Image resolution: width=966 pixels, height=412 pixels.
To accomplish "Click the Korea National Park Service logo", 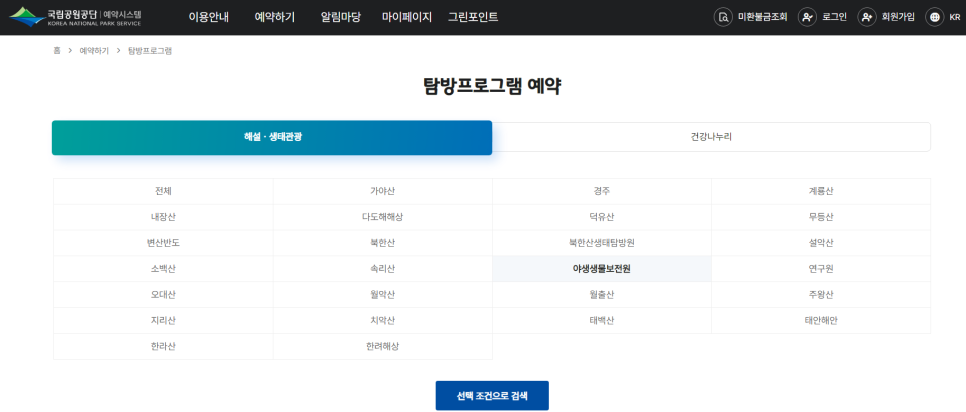I will [x=75, y=17].
